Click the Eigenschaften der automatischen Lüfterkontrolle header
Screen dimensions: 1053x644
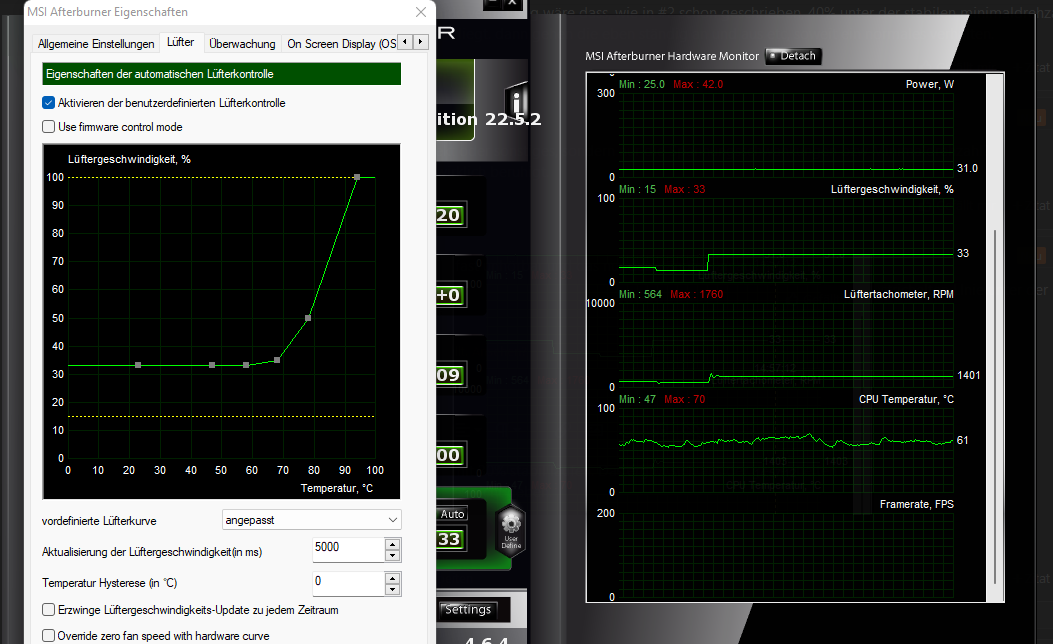(222, 74)
